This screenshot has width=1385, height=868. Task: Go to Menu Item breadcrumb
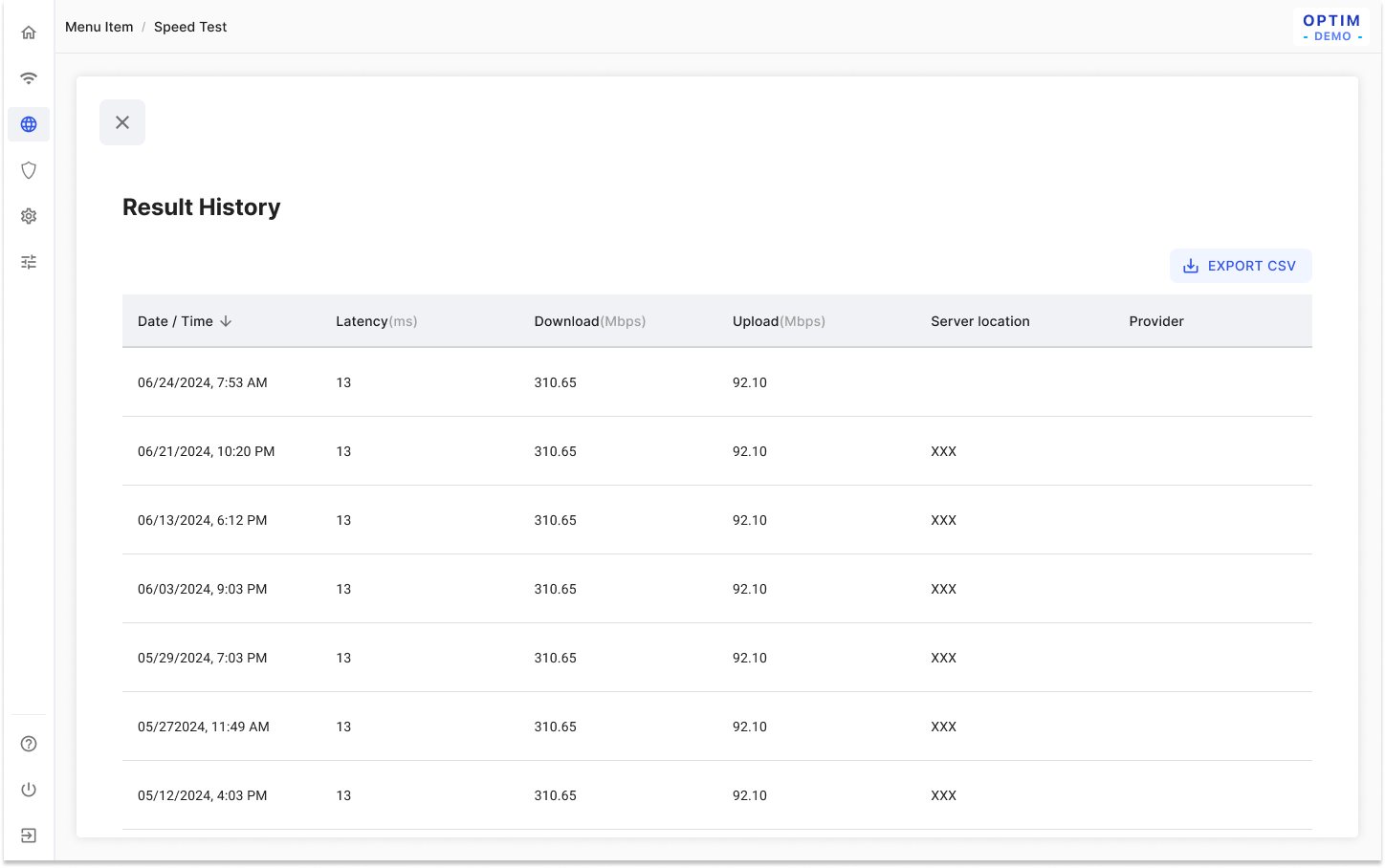click(99, 27)
